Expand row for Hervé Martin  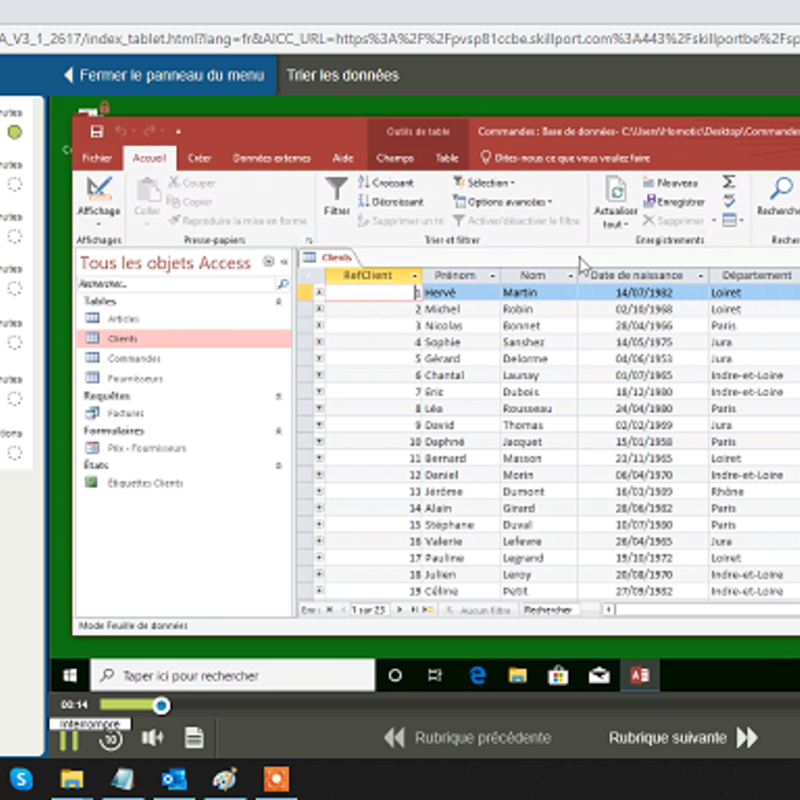[319, 292]
